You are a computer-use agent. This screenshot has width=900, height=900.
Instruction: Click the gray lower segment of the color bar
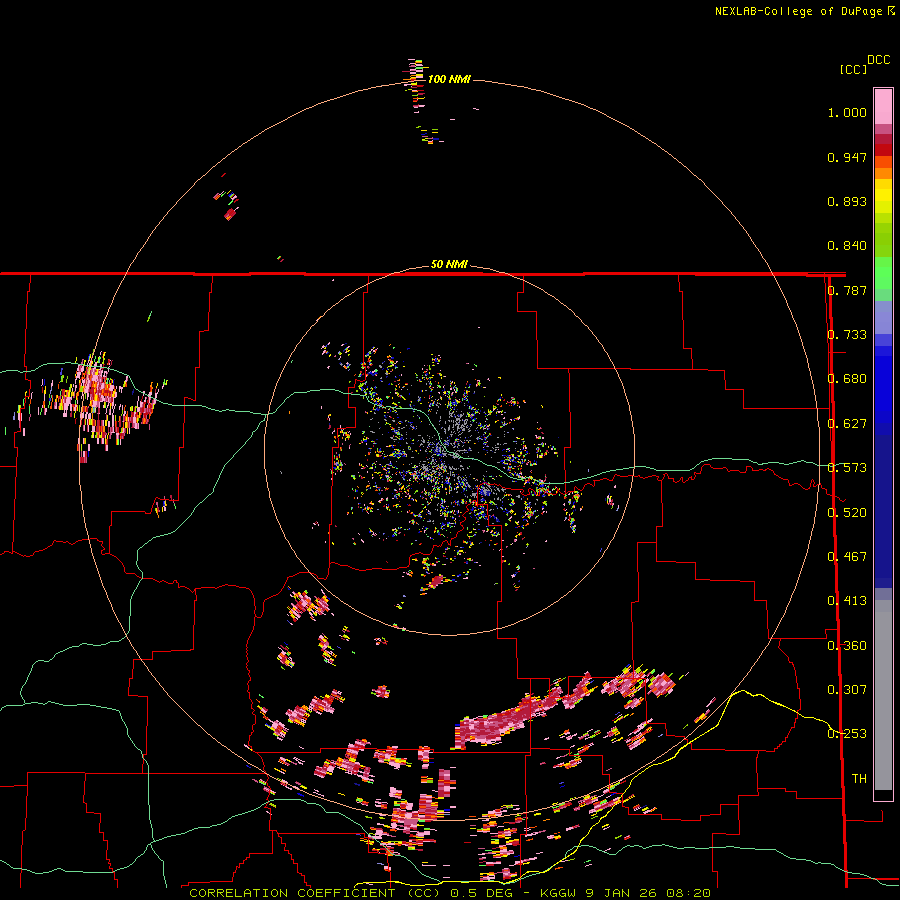(x=883, y=695)
